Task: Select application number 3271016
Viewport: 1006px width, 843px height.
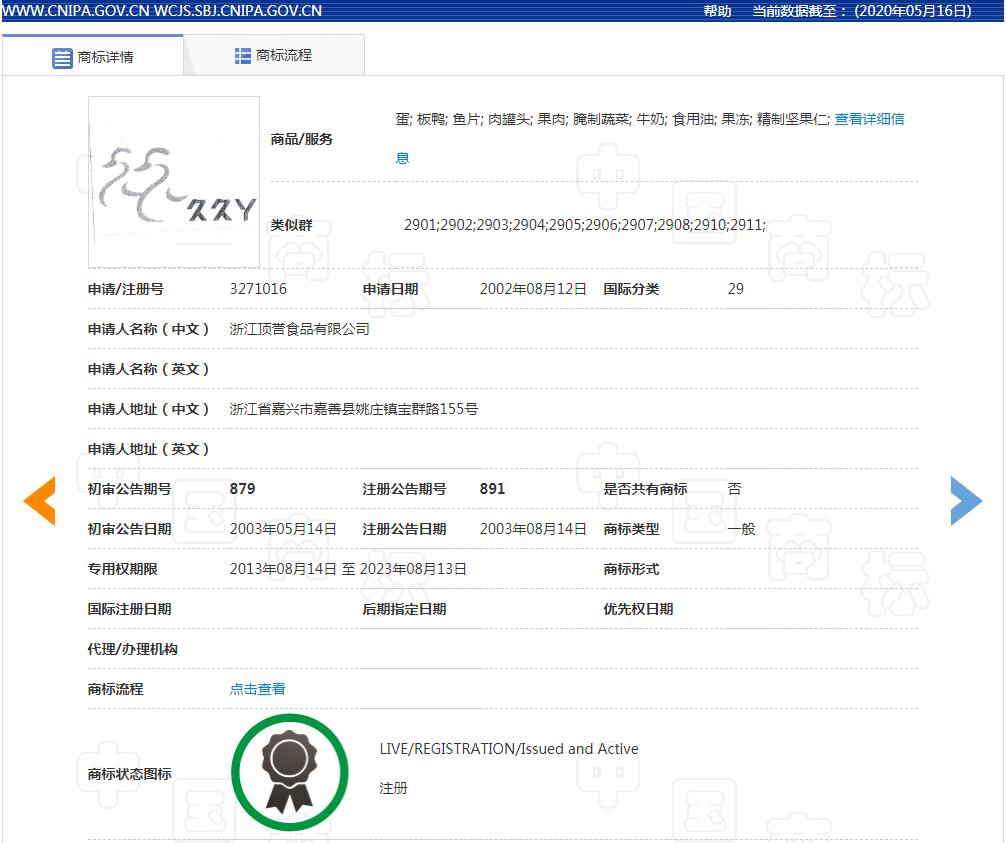Action: 261,289
